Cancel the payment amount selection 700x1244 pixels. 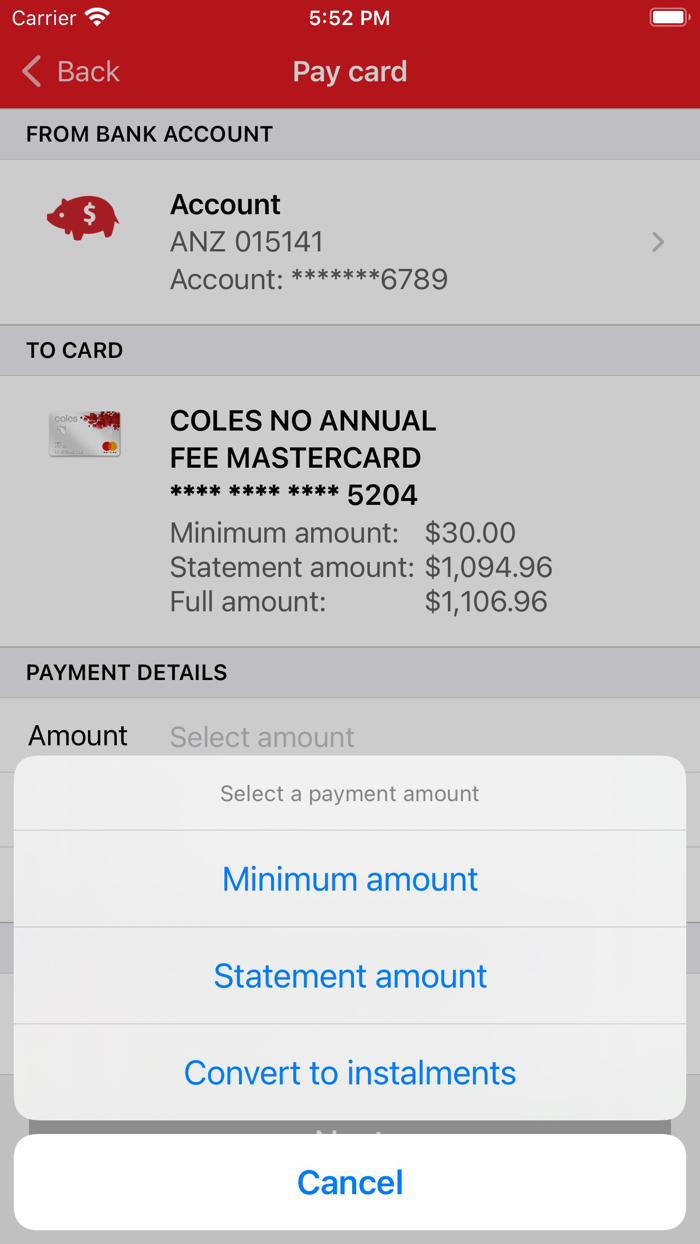point(350,1182)
